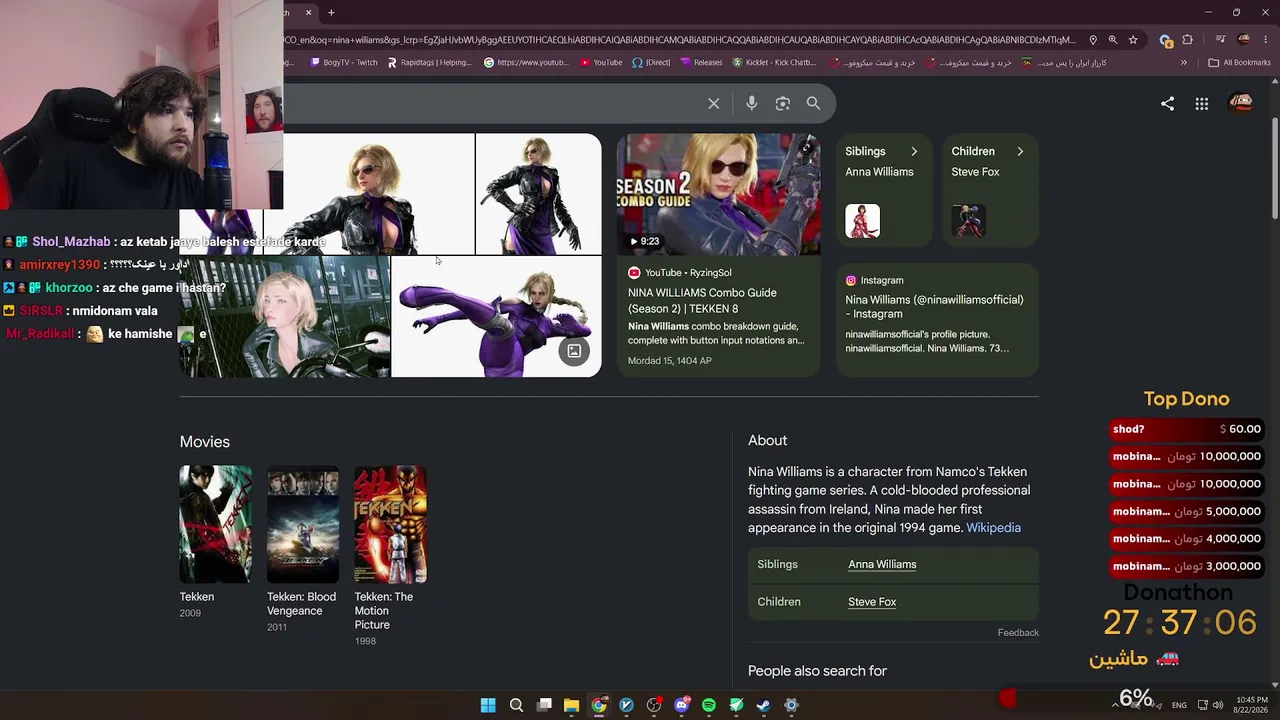Image resolution: width=1280 pixels, height=720 pixels.
Task: Open Google Lens image search
Action: 783,103
